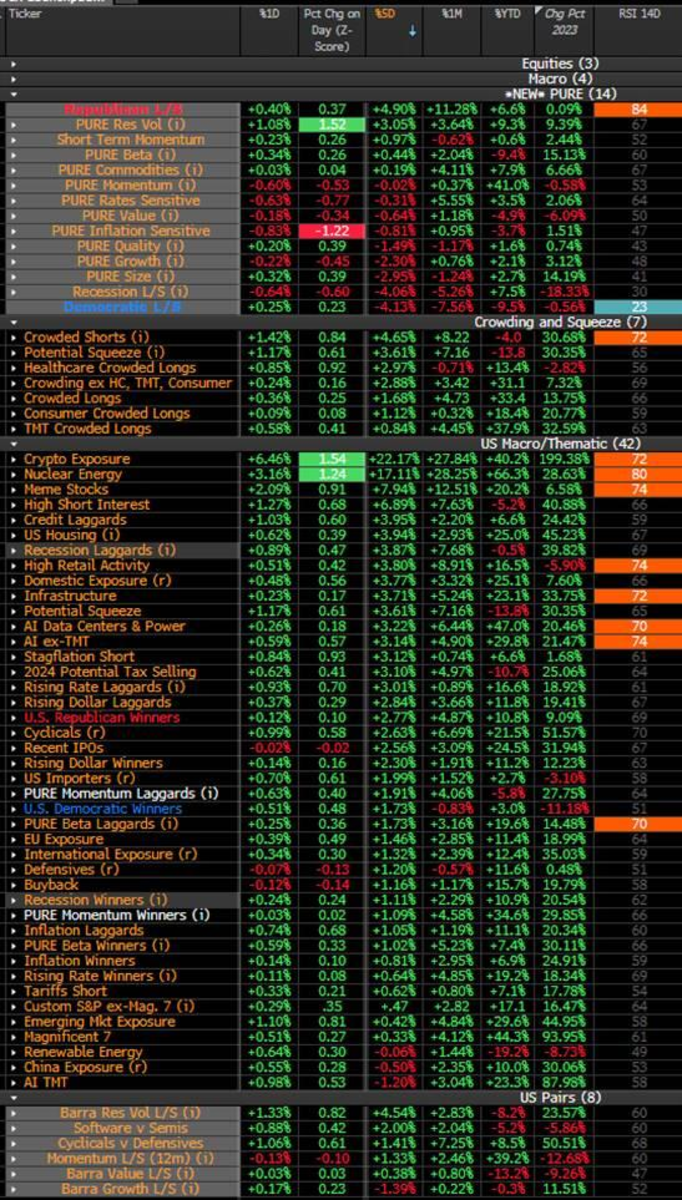The image size is (682, 1200).
Task: Expand the Equities (3) group
Action: coord(13,63)
